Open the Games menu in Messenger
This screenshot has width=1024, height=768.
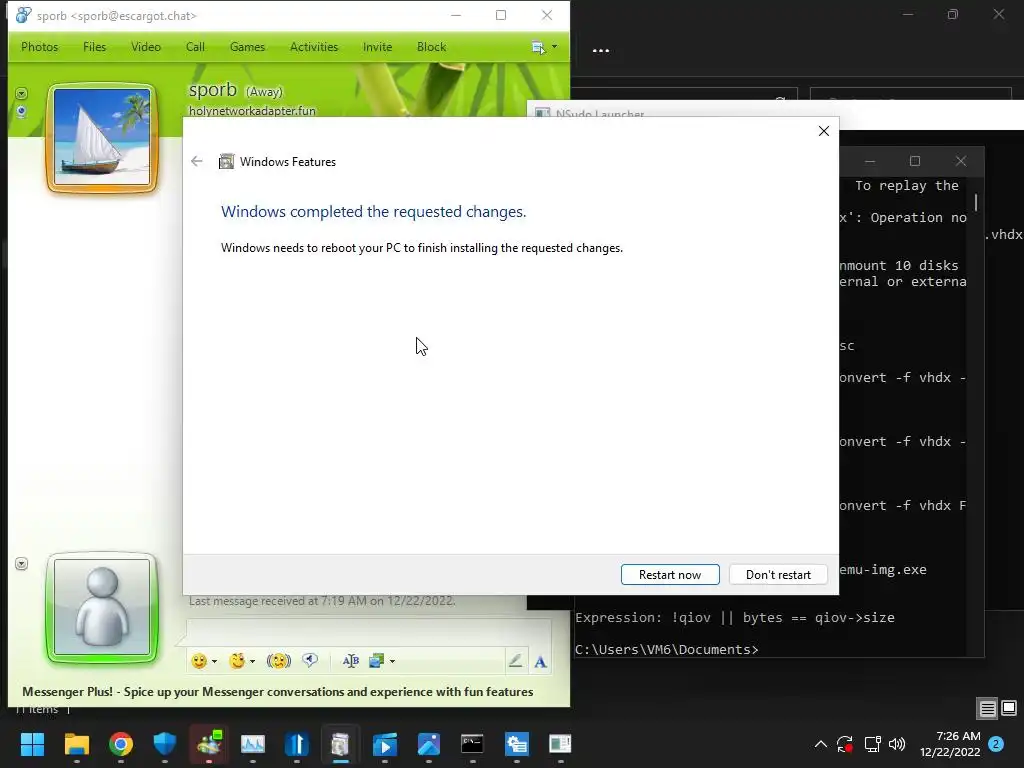(x=247, y=47)
